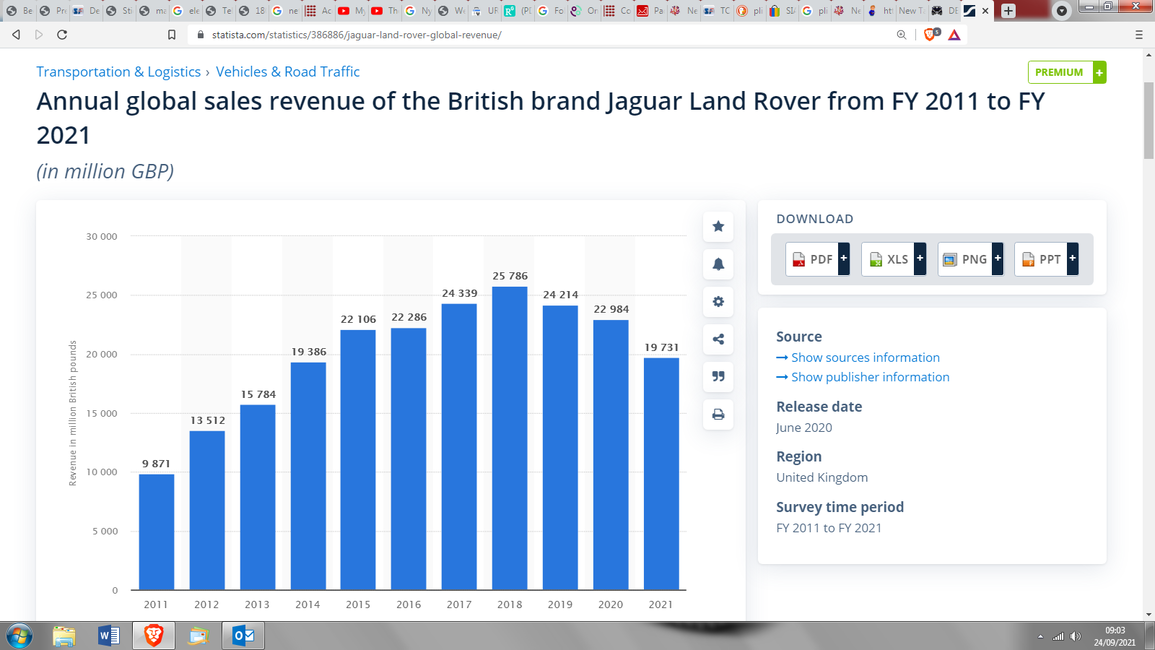
Task: Share the statistic via share icon
Action: click(718, 339)
